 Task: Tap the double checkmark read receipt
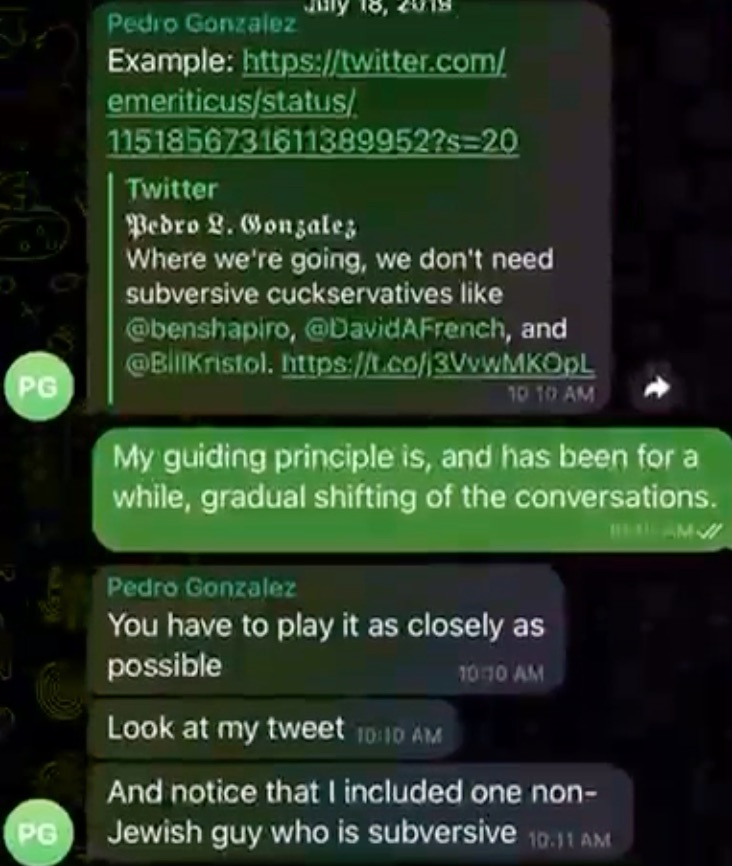pos(709,532)
